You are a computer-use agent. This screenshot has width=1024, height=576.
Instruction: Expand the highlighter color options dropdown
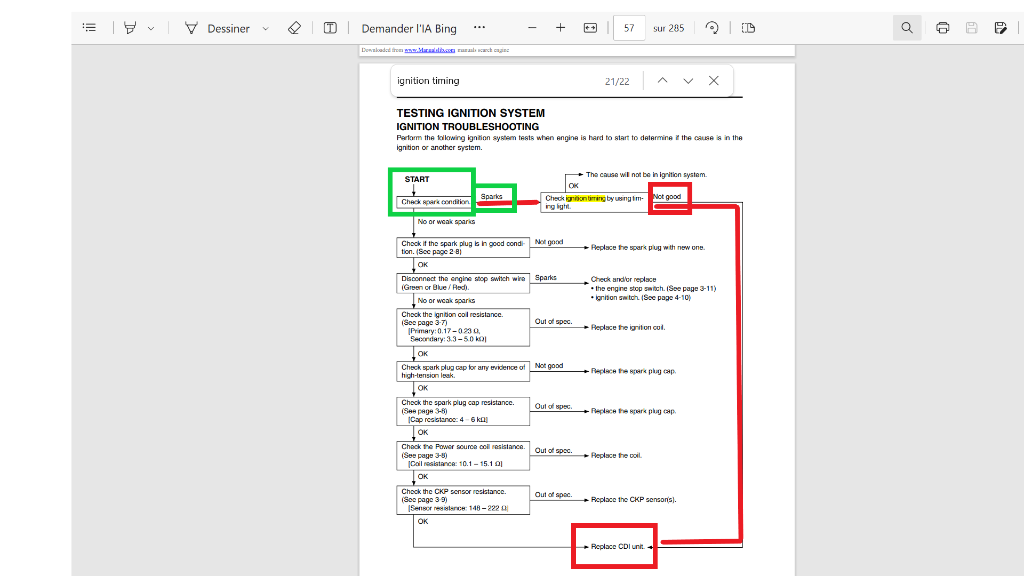(151, 28)
